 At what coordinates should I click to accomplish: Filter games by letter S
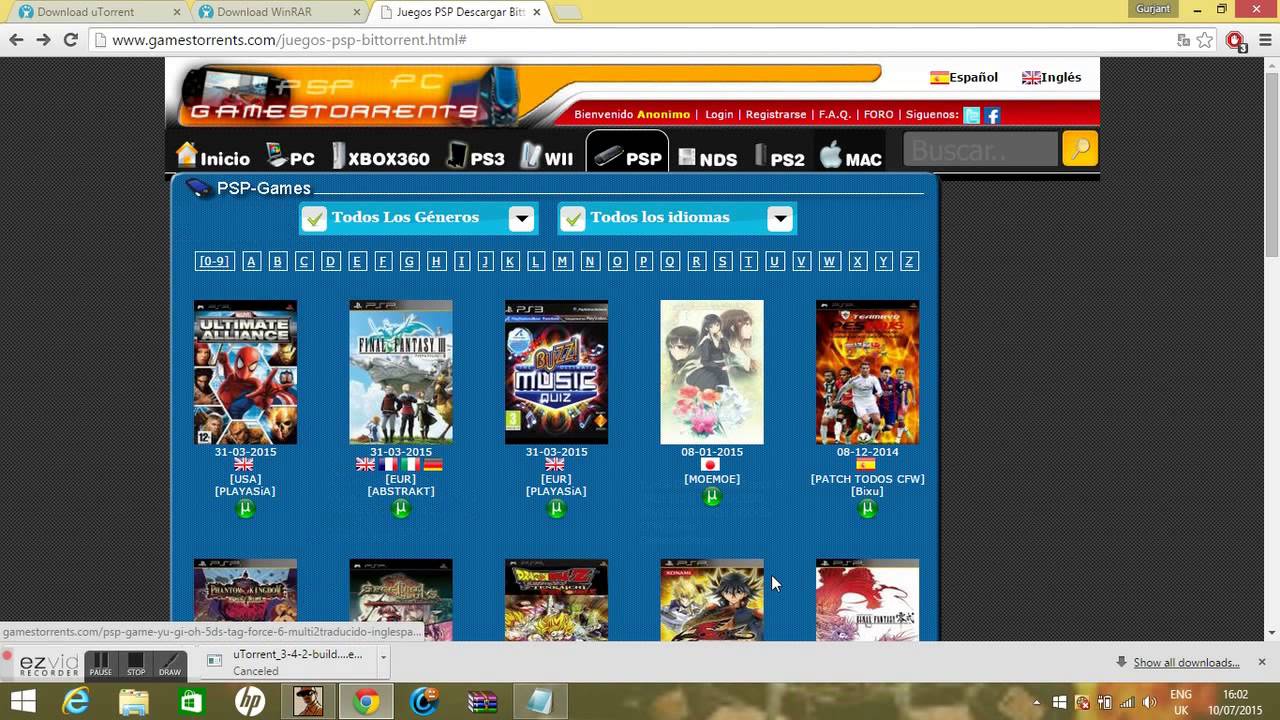pyautogui.click(x=721, y=261)
